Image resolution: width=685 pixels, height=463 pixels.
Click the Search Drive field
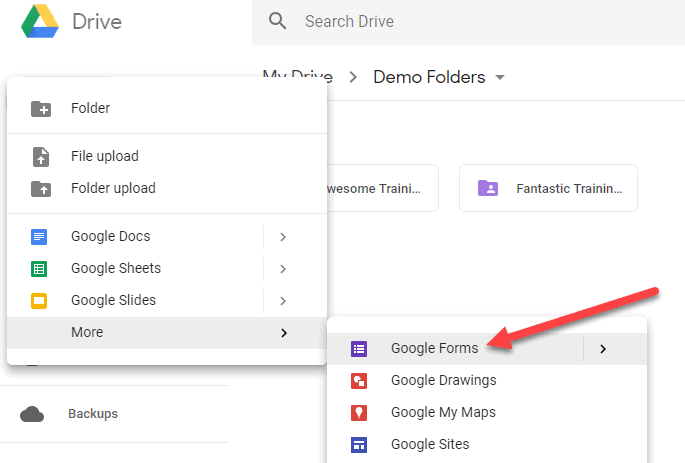(468, 21)
